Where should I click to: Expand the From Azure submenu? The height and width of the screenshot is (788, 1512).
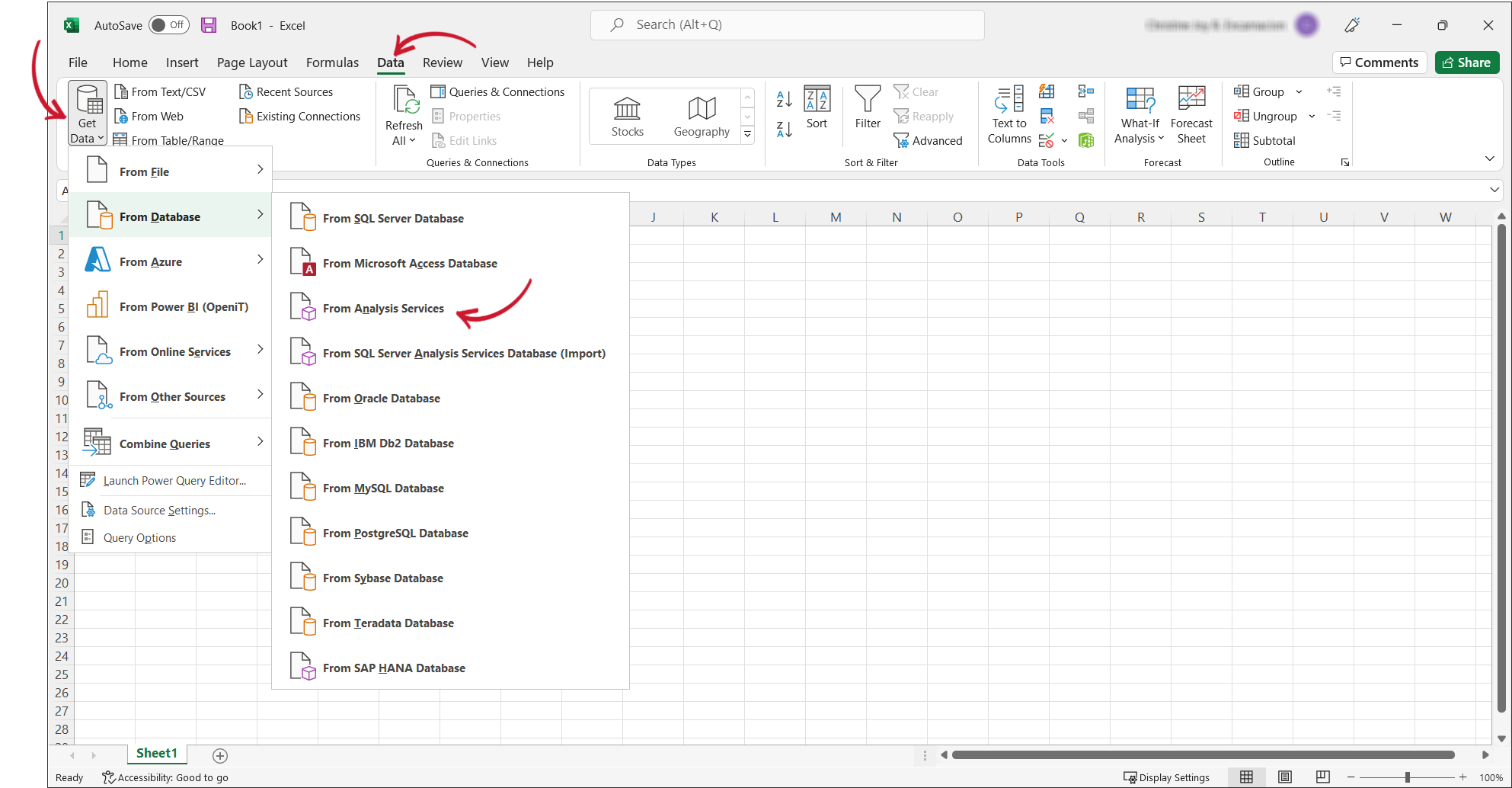point(171,261)
